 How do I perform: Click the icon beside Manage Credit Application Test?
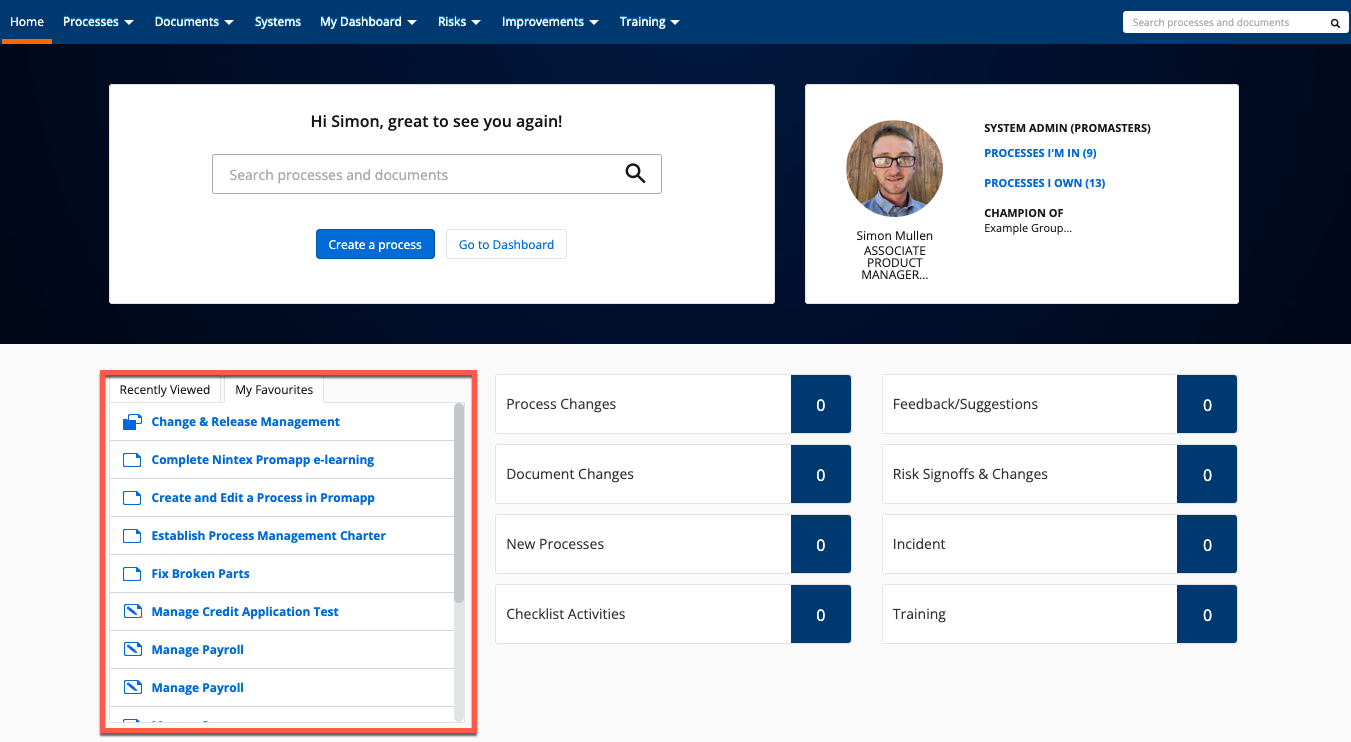click(x=132, y=612)
